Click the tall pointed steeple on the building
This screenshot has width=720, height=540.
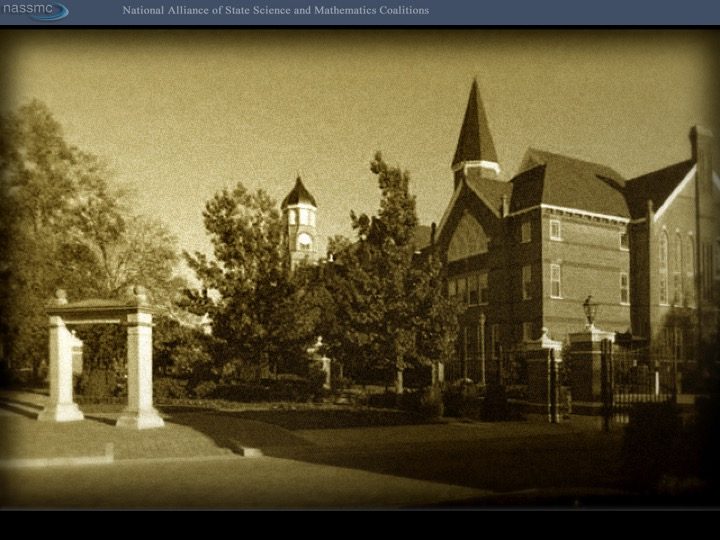(x=474, y=128)
